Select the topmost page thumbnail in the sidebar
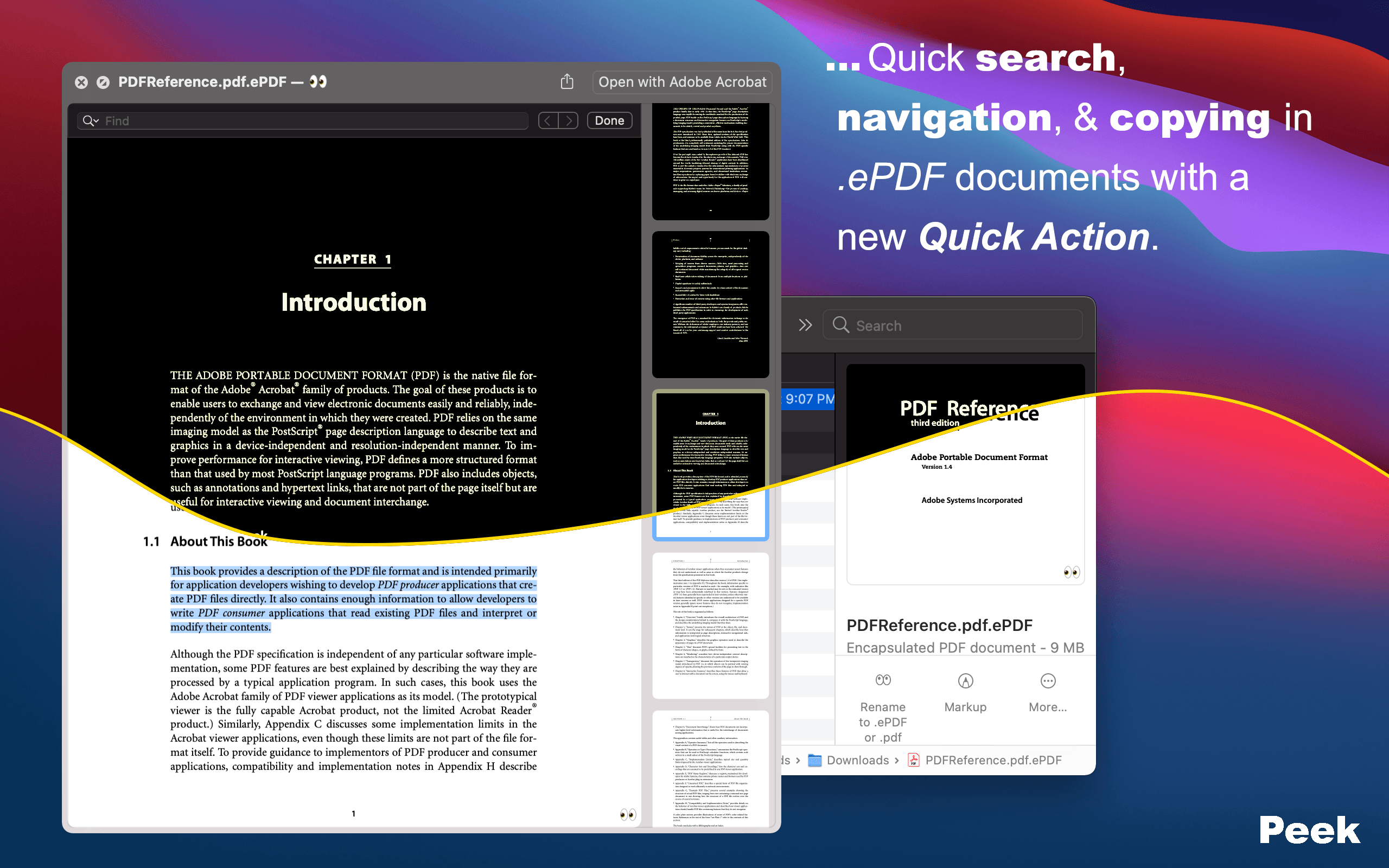1389x868 pixels. click(x=711, y=161)
